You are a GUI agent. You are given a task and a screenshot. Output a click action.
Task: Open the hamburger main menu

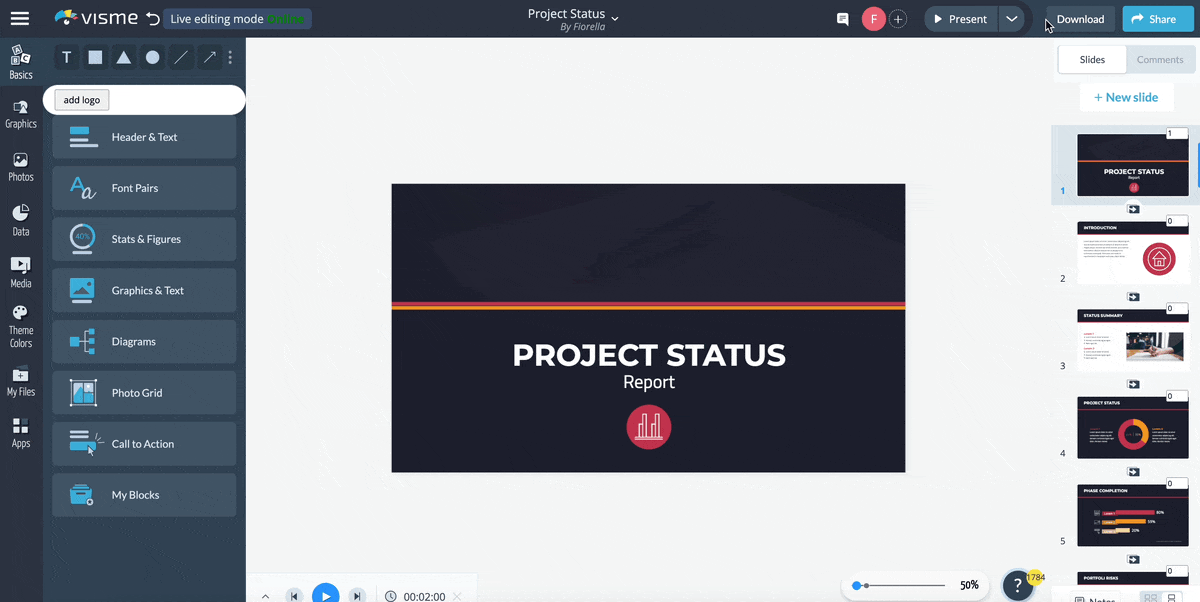(20, 19)
